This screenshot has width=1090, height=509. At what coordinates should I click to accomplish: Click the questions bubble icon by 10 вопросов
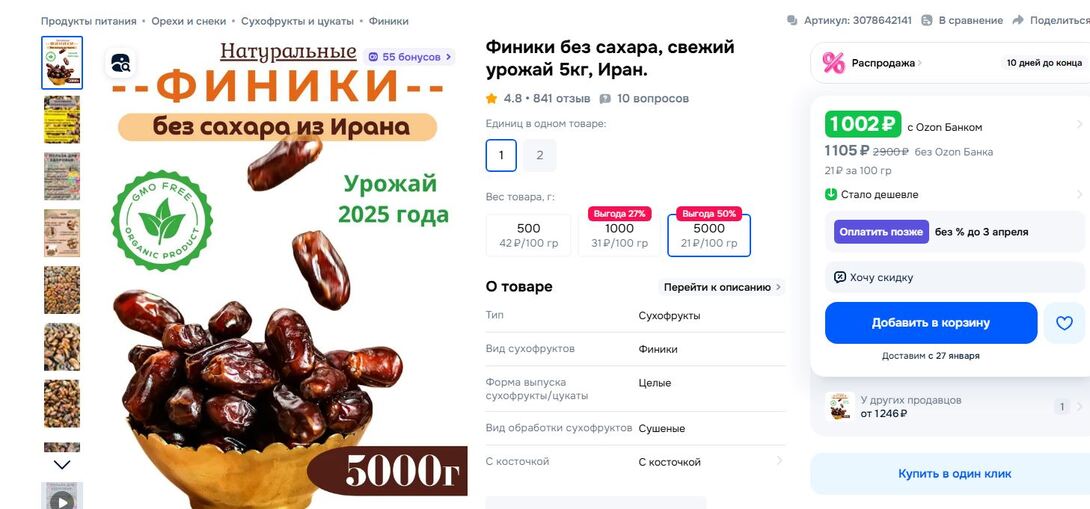[605, 99]
